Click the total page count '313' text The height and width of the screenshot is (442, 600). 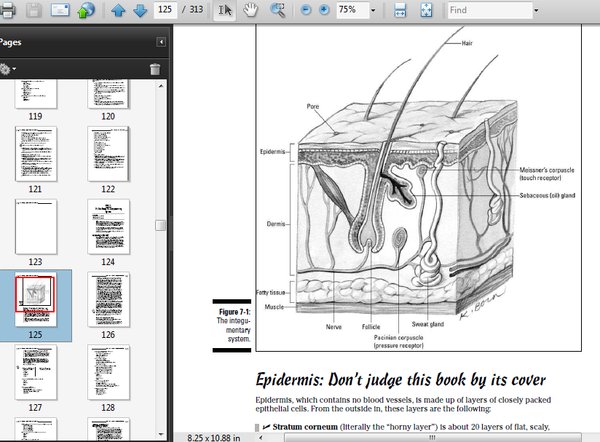pos(196,10)
